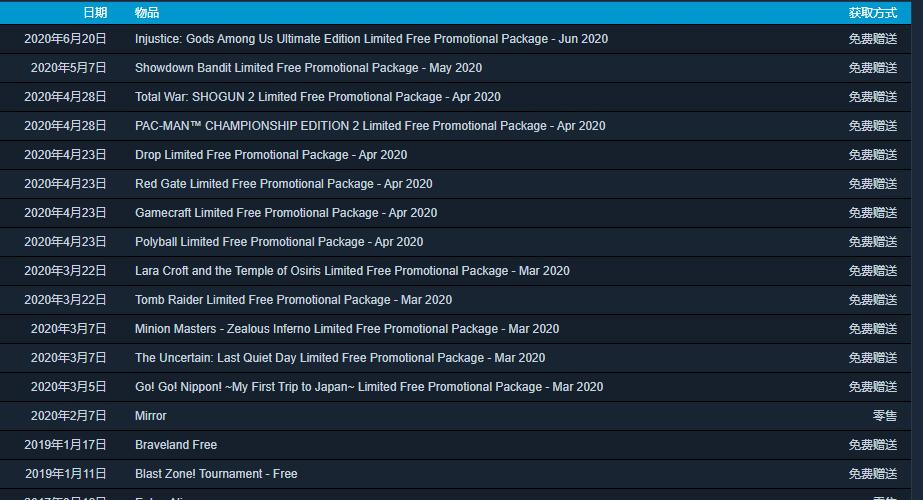Image resolution: width=923 pixels, height=500 pixels.
Task: Click the 物品 column header
Action: pyautogui.click(x=147, y=13)
